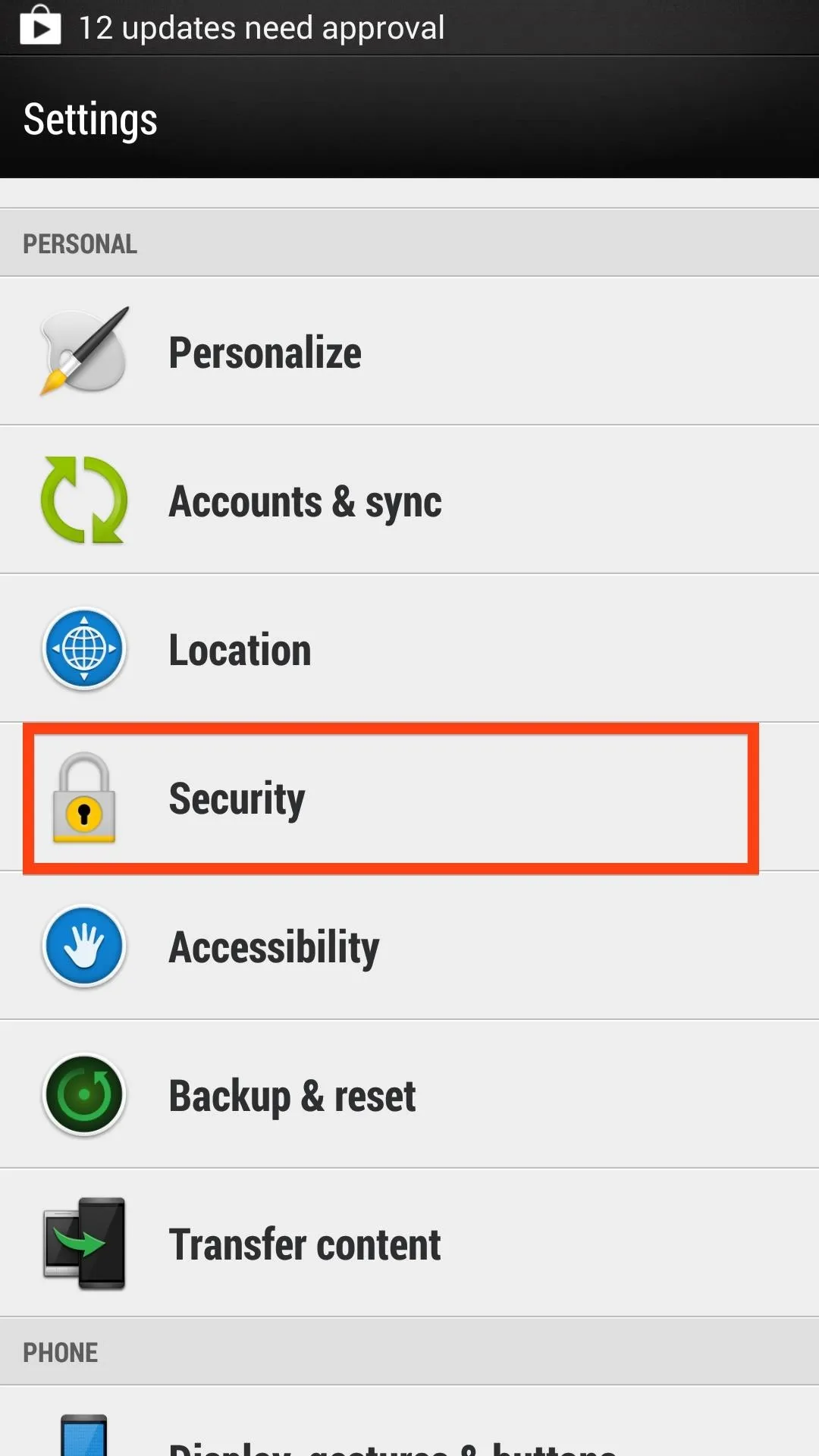Screen dimensions: 819x1456
Task: Tap the Transfer content phones icon
Action: (x=84, y=1244)
